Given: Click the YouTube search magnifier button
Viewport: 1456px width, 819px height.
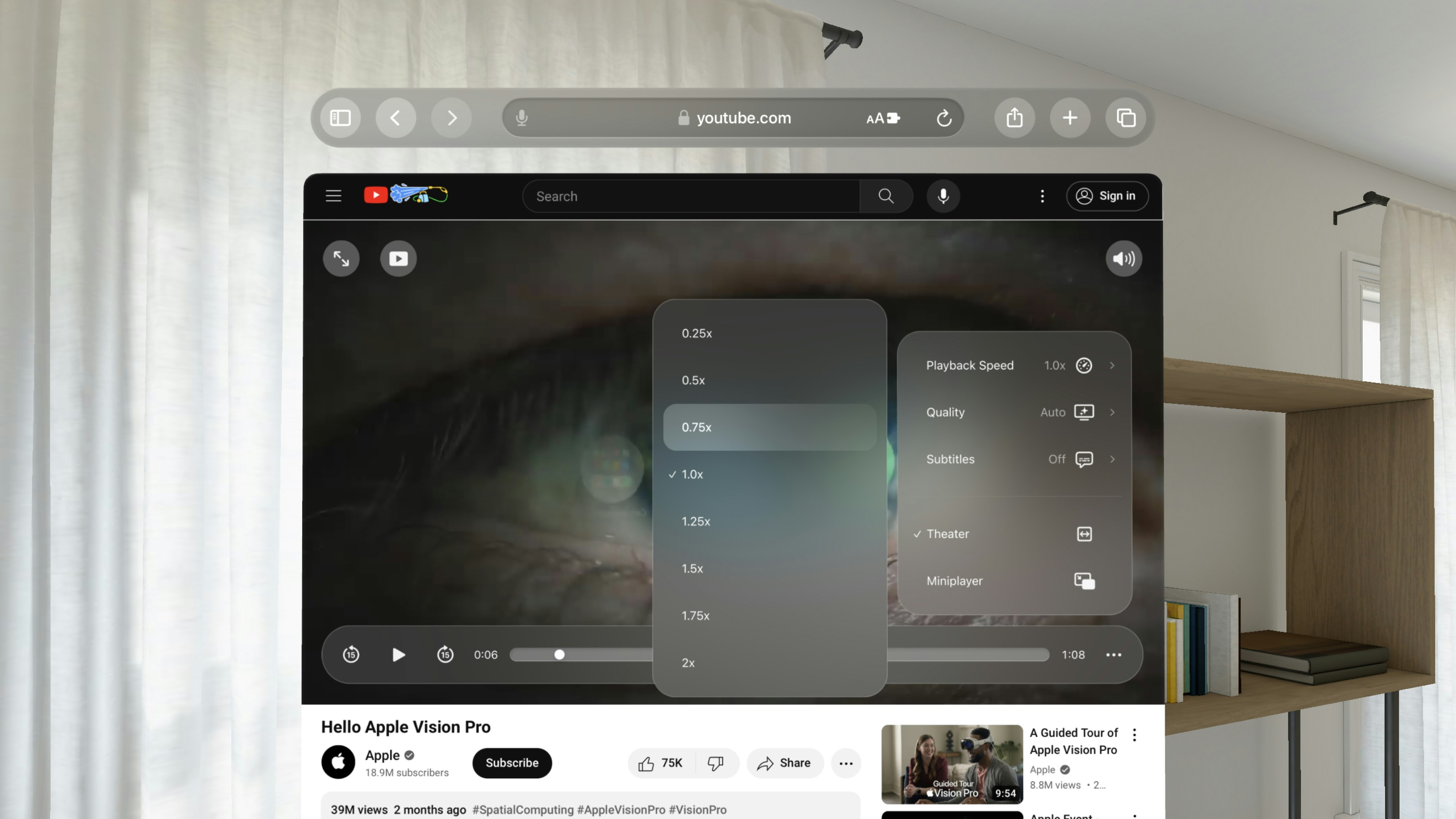Looking at the screenshot, I should (886, 196).
